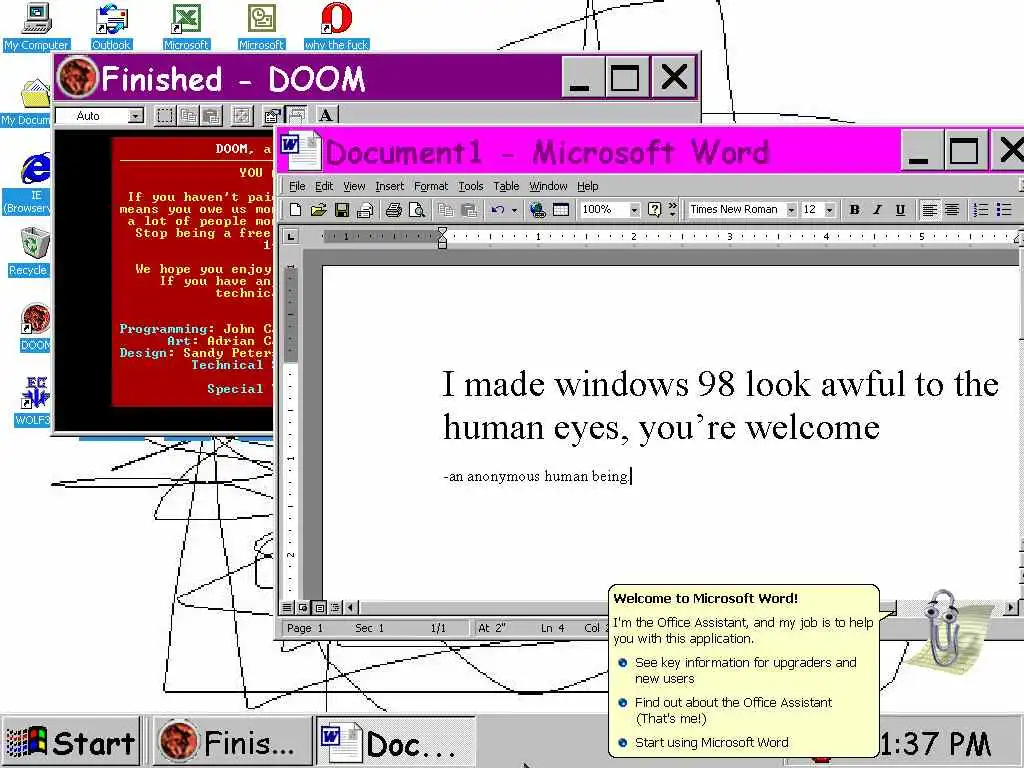
Task: Switch to Print Layout View button
Action: coord(319,607)
